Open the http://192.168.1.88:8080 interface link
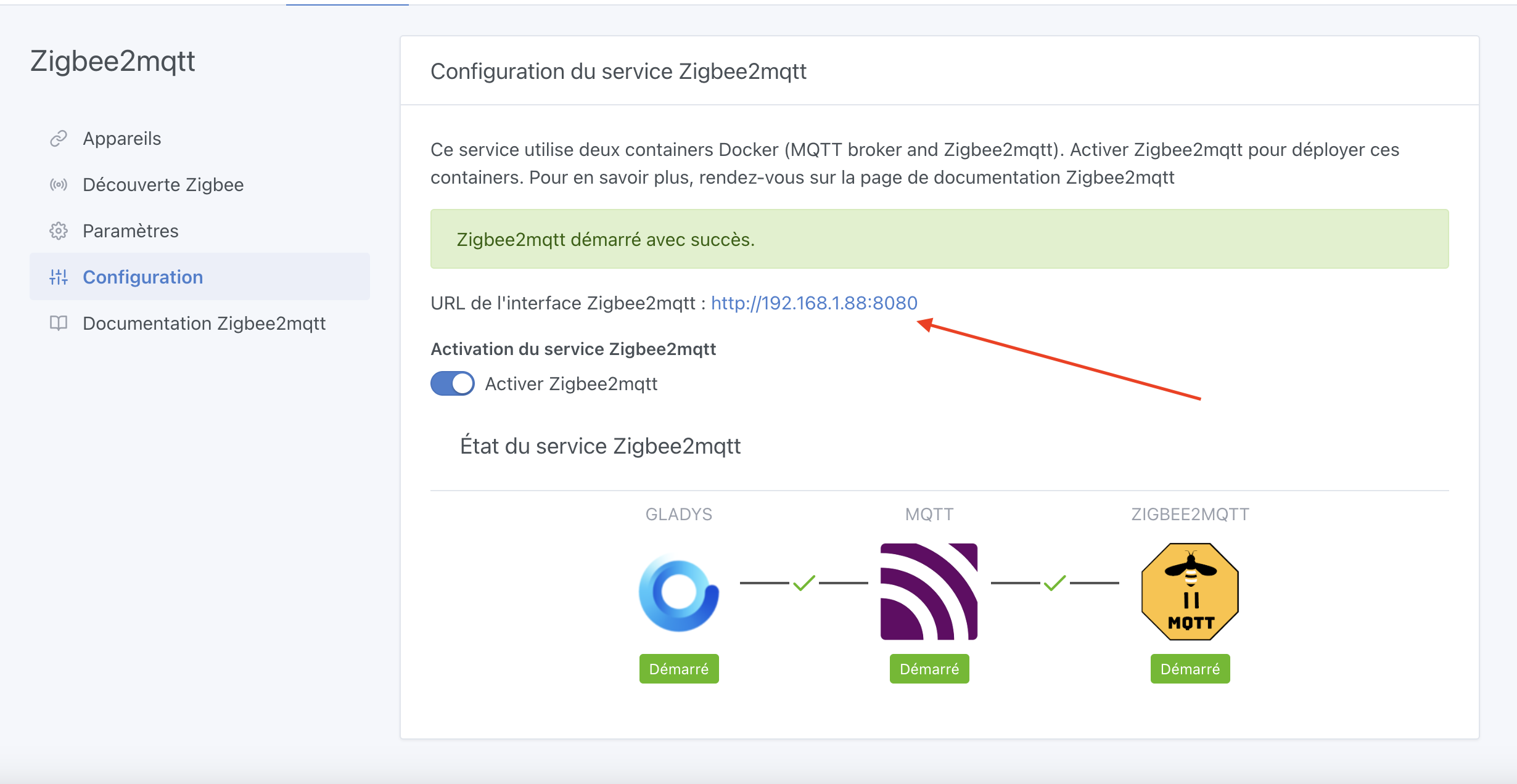Image resolution: width=1517 pixels, height=784 pixels. (x=814, y=303)
